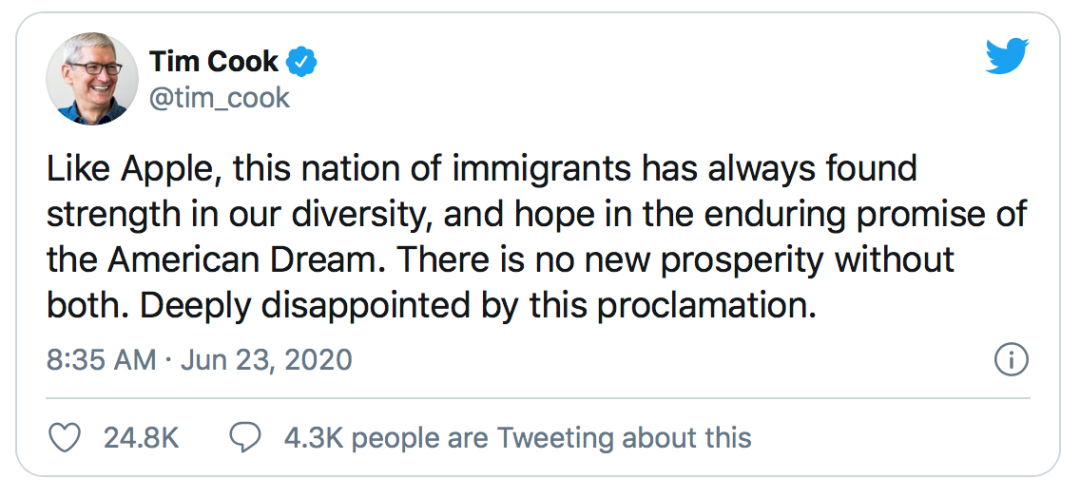Visit the Tim Cook display name link
This screenshot has width=1080, height=498.
pyautogui.click(x=214, y=62)
